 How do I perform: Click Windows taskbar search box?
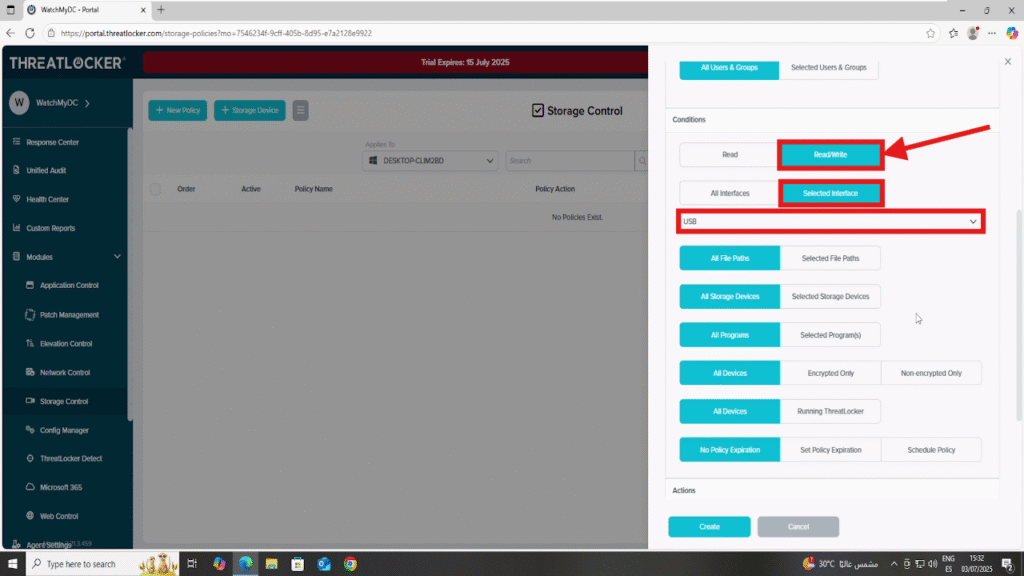(x=102, y=564)
